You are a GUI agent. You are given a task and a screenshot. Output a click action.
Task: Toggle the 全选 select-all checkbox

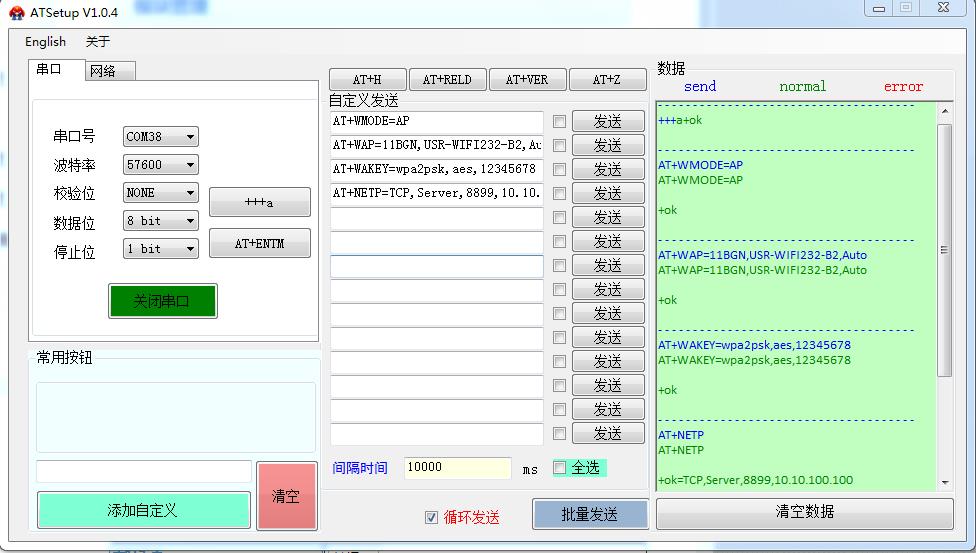(x=560, y=468)
